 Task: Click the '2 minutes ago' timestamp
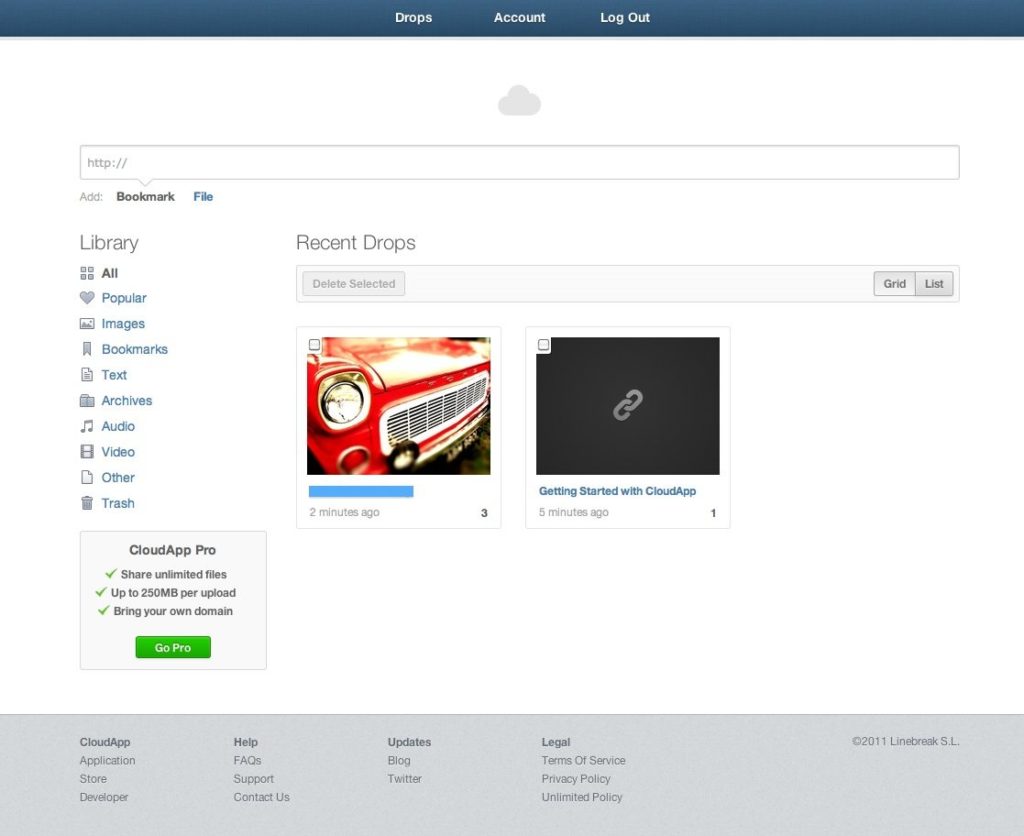(344, 512)
